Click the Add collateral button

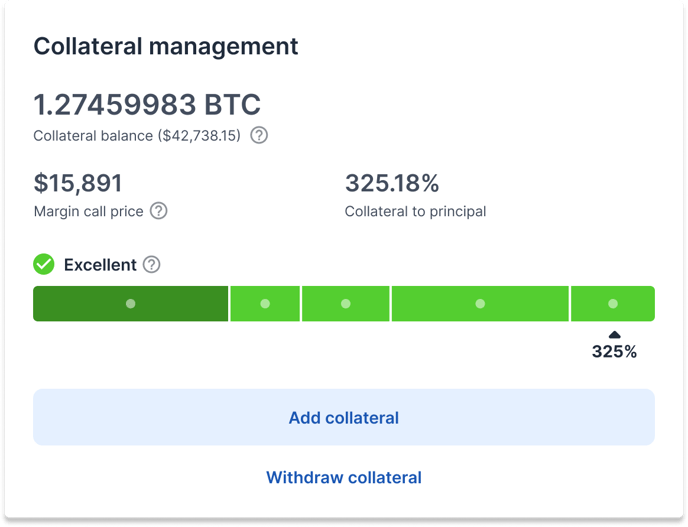point(344,417)
